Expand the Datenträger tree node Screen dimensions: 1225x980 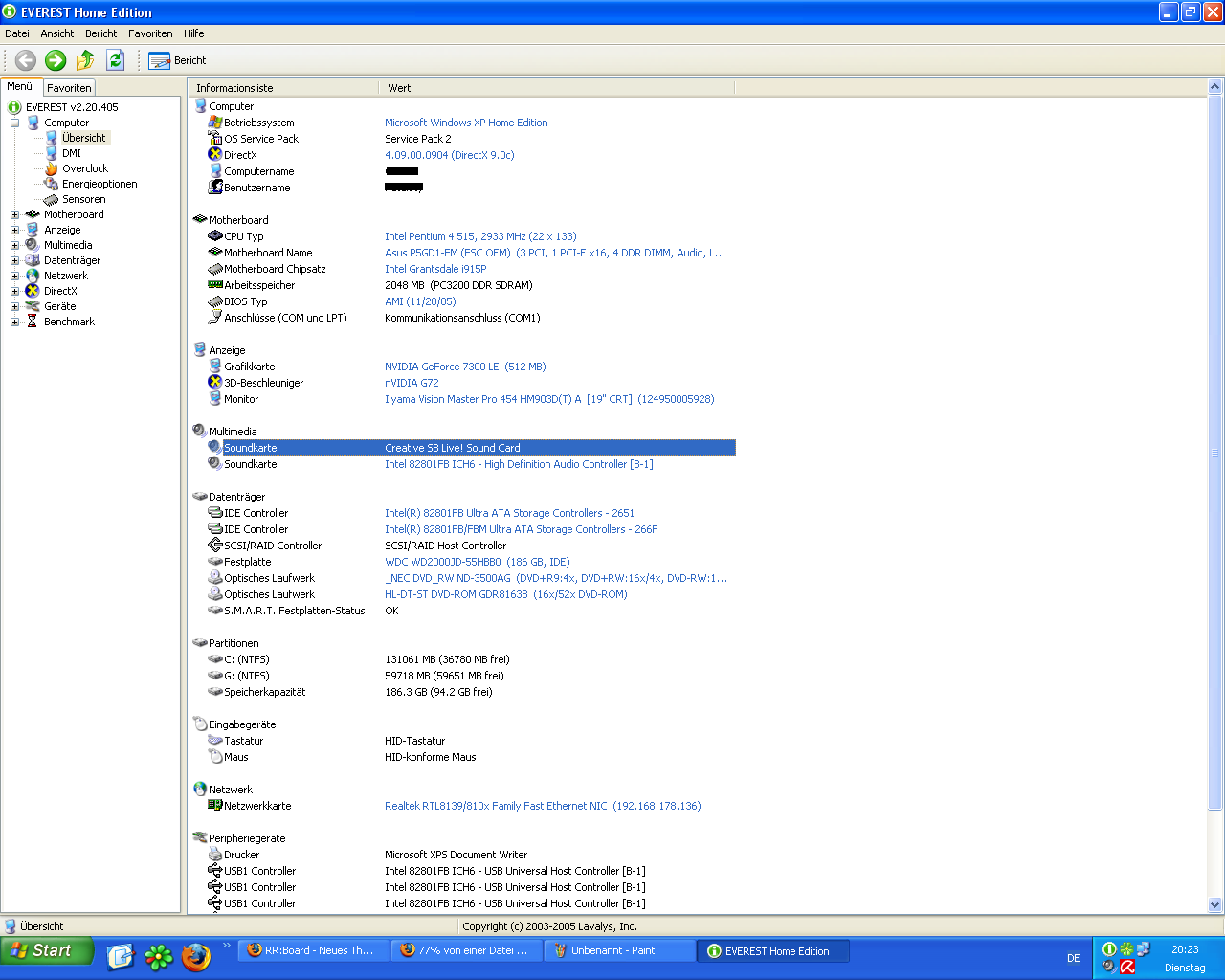(14, 260)
